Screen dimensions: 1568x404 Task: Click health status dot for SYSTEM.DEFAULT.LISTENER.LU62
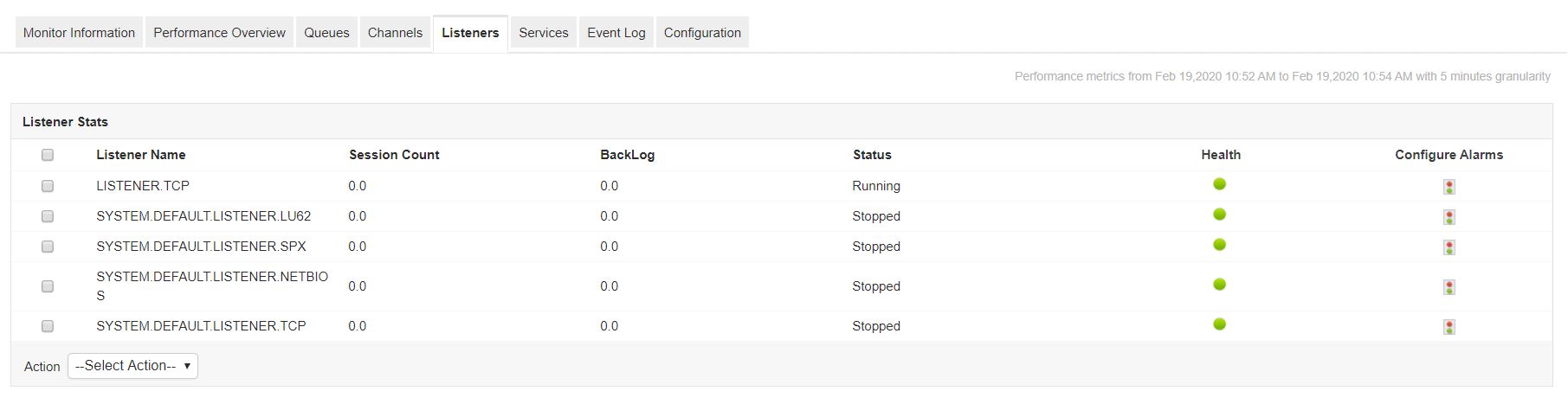tap(1219, 215)
